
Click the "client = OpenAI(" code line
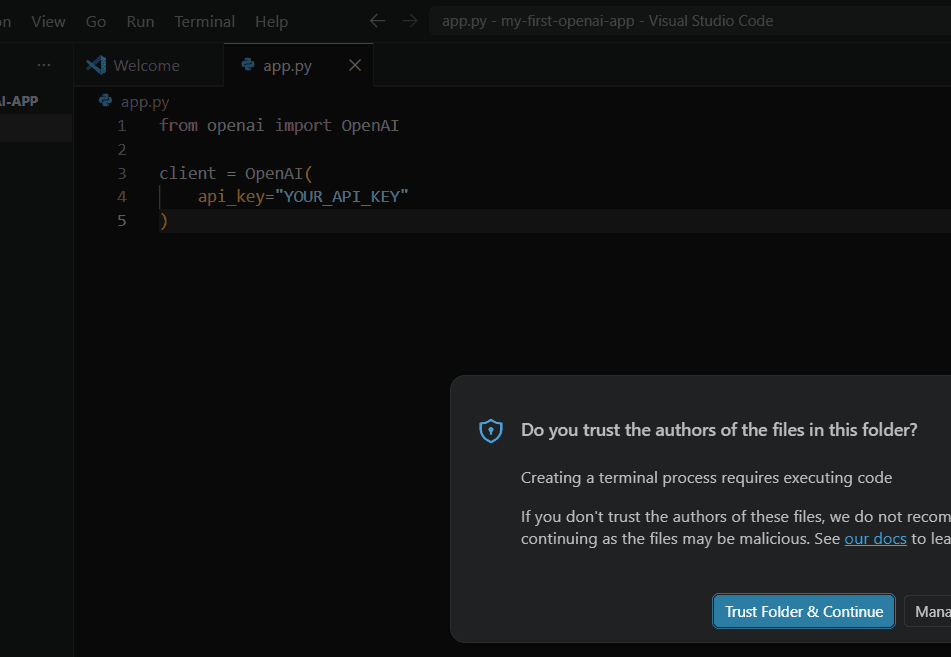pyautogui.click(x=236, y=174)
